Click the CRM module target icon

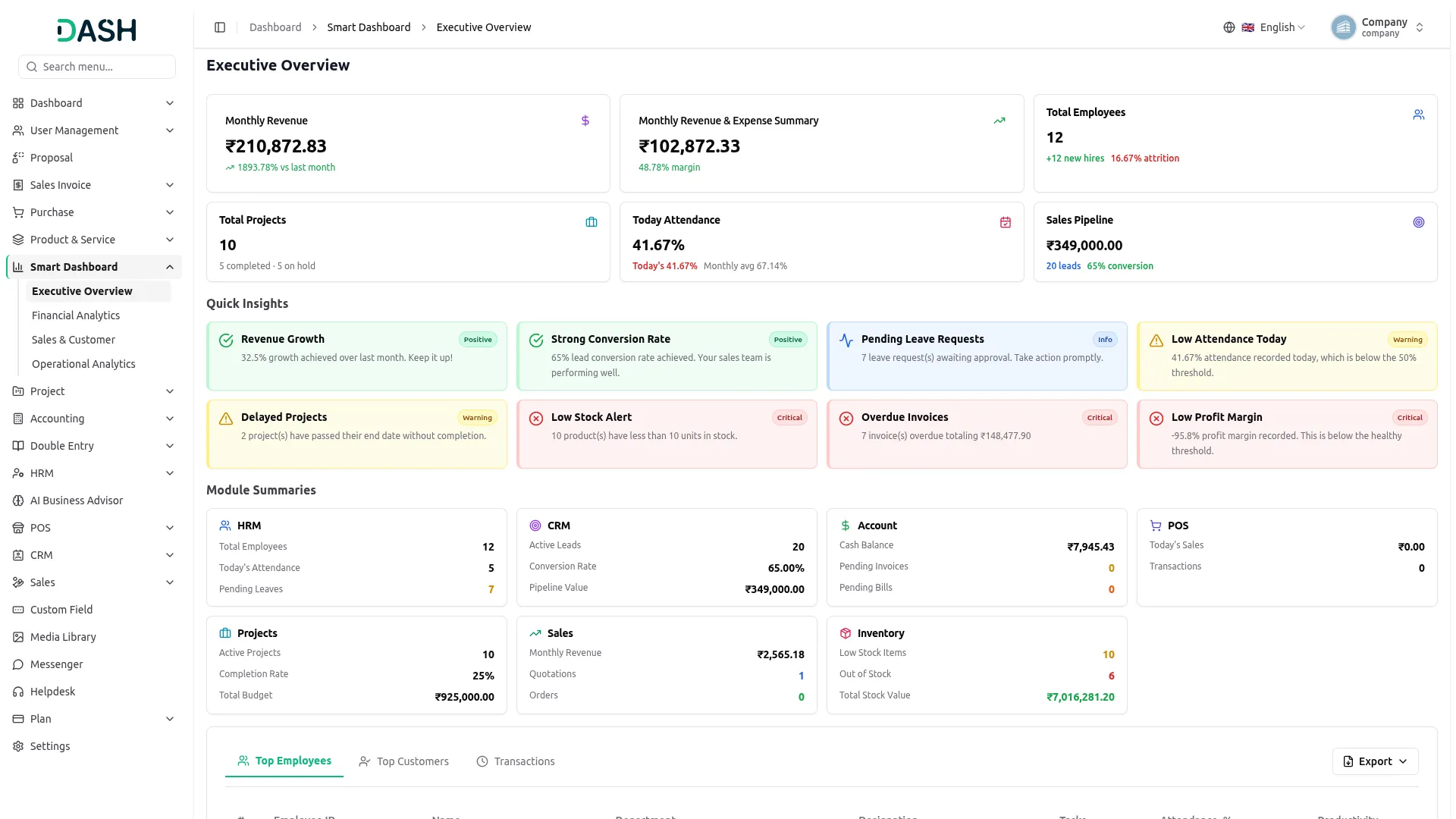pos(535,526)
